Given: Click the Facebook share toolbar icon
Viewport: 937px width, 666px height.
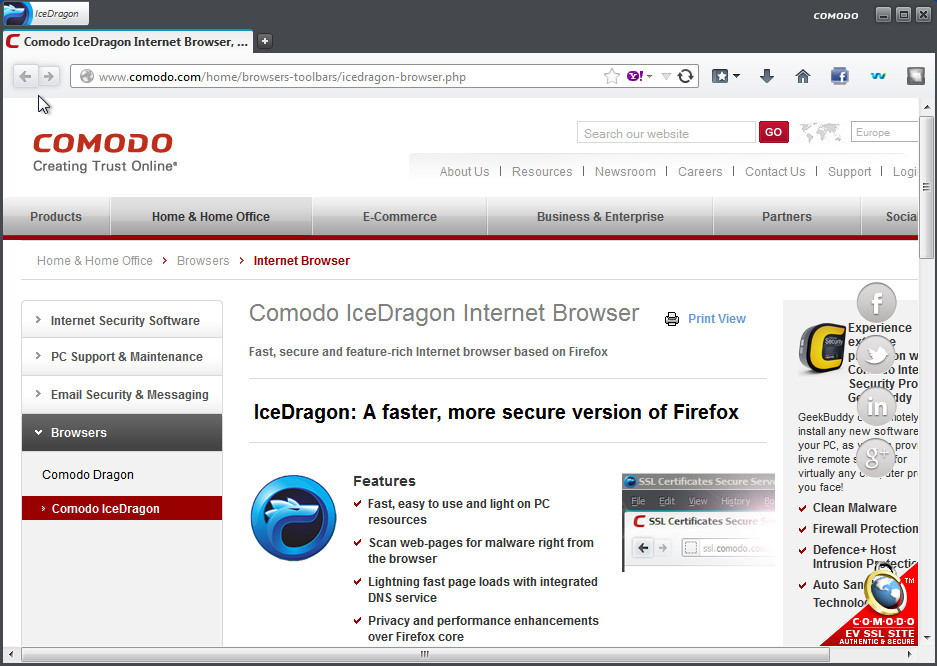Looking at the screenshot, I should click(840, 76).
